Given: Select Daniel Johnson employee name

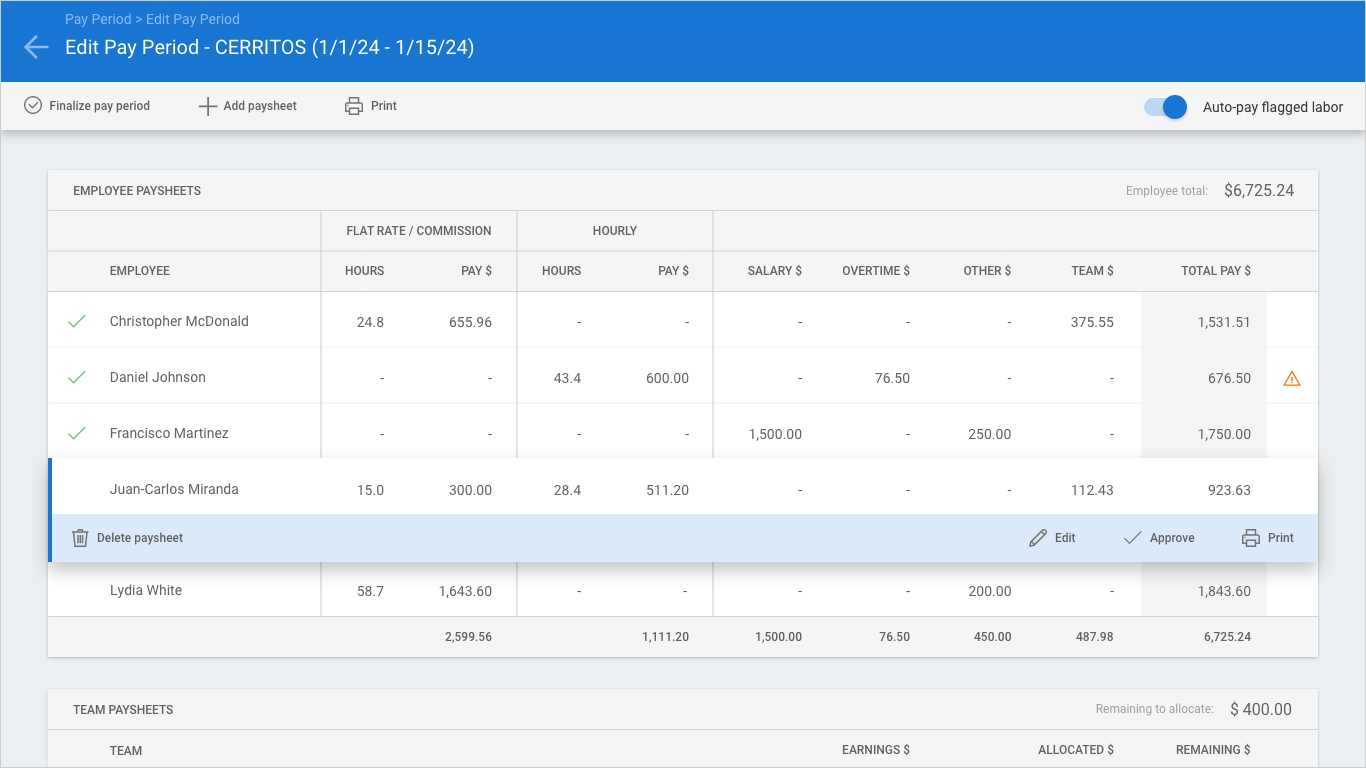Looking at the screenshot, I should tap(158, 377).
